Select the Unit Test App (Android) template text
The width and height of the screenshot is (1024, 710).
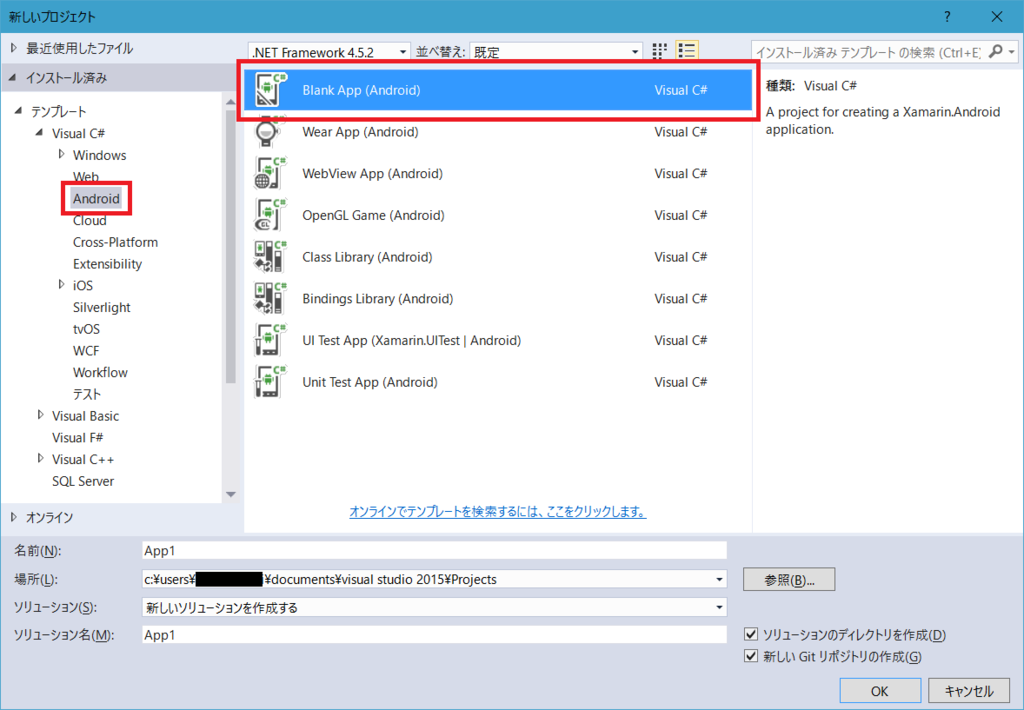[370, 383]
